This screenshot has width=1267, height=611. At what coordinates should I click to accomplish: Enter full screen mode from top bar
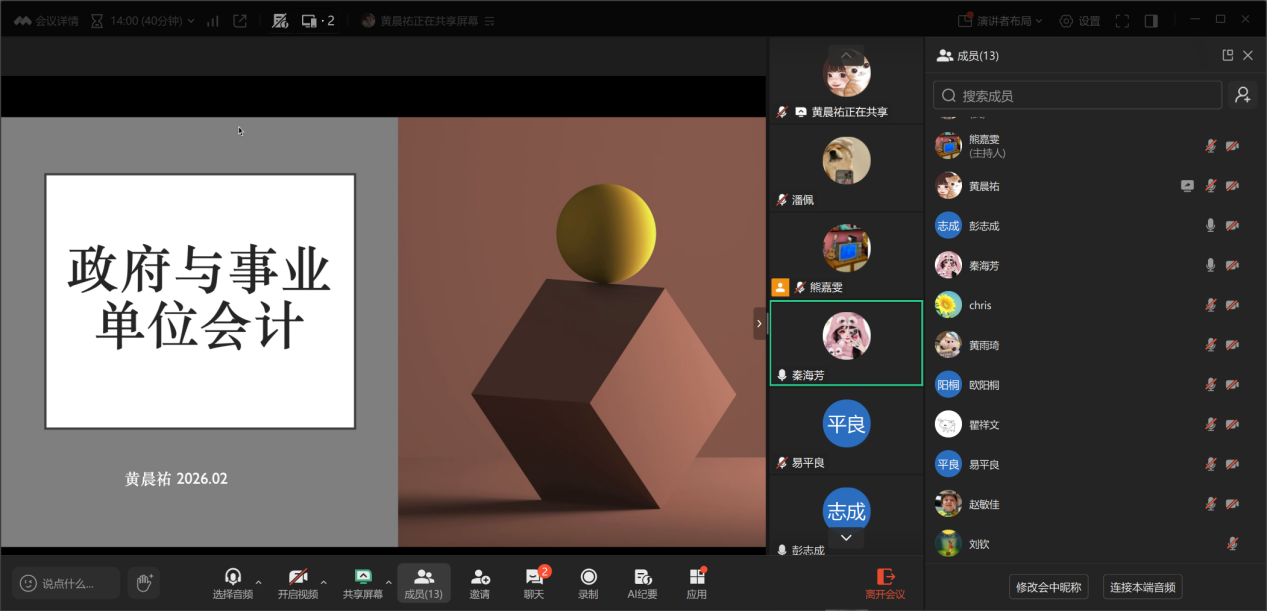point(1122,21)
